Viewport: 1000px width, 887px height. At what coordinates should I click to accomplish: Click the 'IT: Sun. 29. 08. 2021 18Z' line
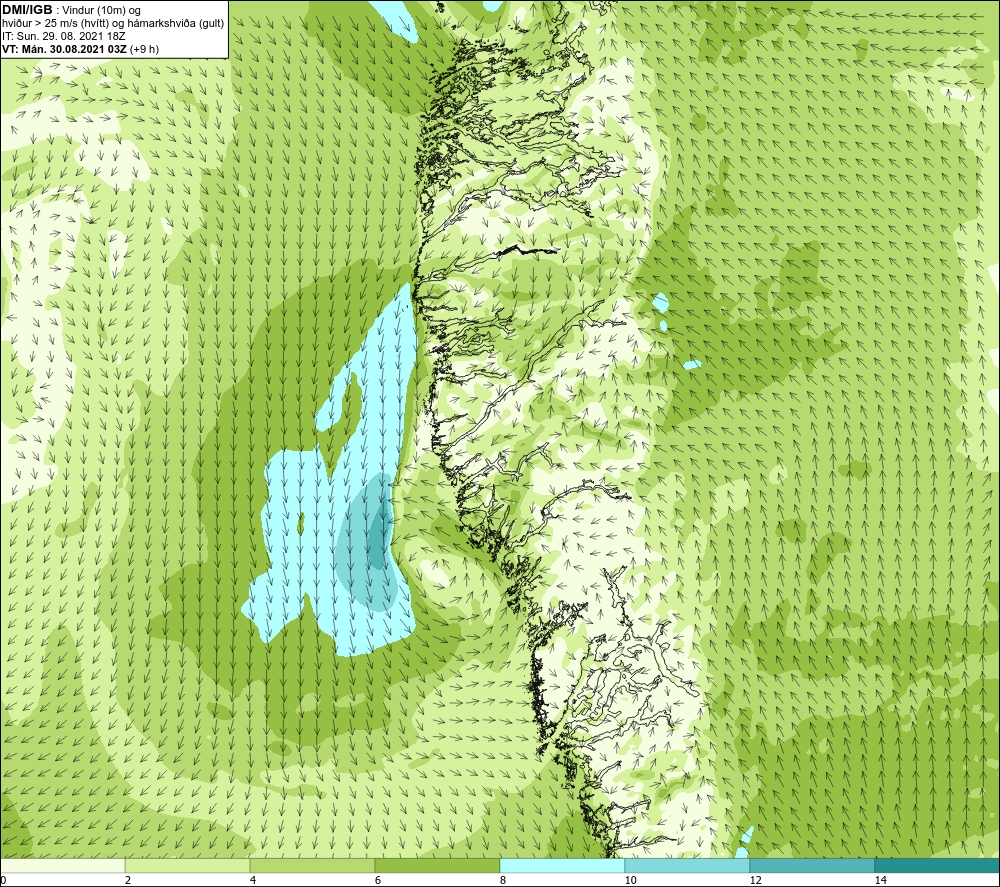tap(63, 36)
